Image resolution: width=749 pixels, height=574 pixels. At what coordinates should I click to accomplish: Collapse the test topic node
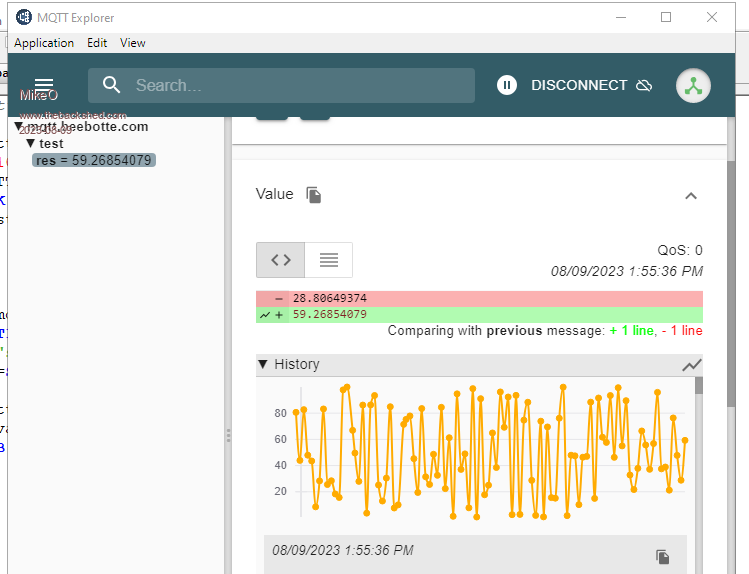click(x=31, y=144)
